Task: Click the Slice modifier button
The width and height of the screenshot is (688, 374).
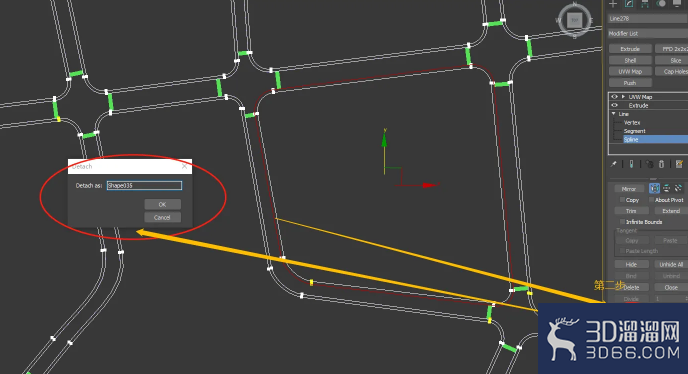Action: 671,60
